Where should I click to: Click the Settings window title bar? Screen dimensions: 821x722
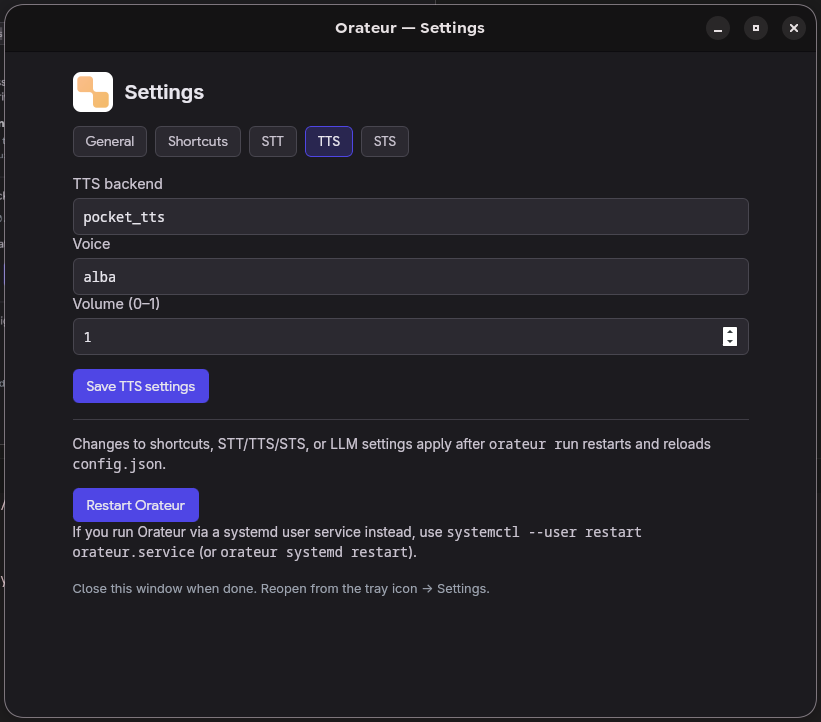click(x=410, y=28)
